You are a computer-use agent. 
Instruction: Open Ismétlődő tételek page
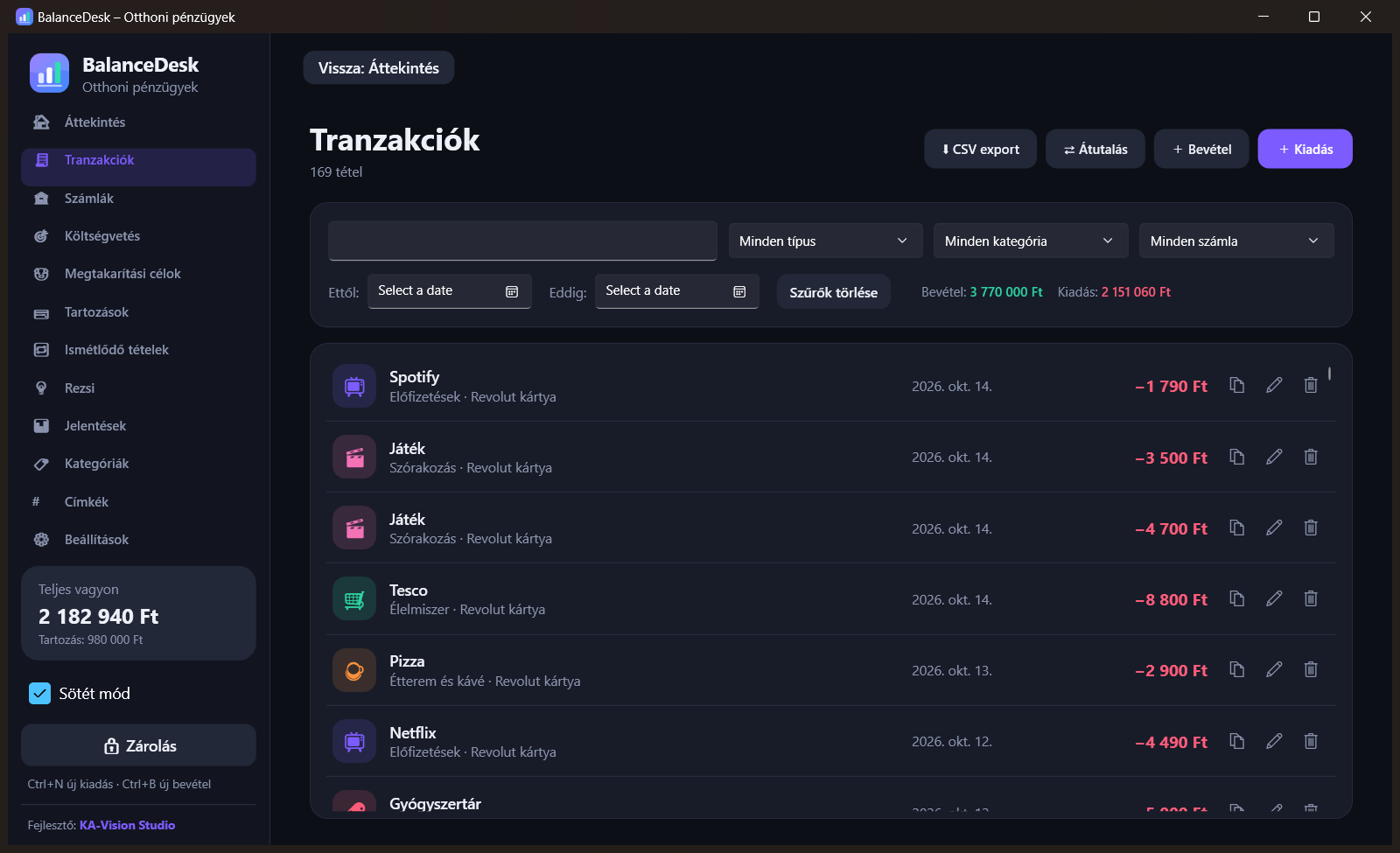tap(138, 350)
